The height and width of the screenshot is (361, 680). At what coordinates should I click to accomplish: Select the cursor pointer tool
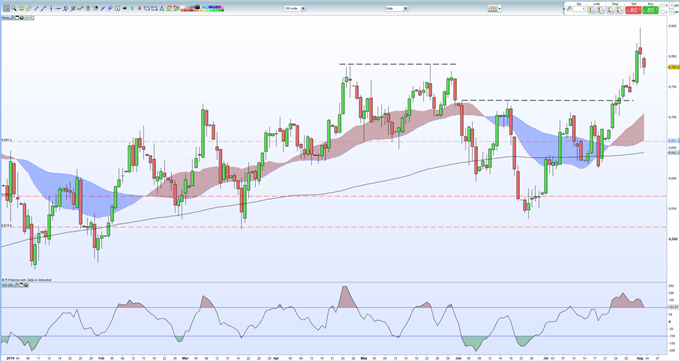pyautogui.click(x=7, y=8)
